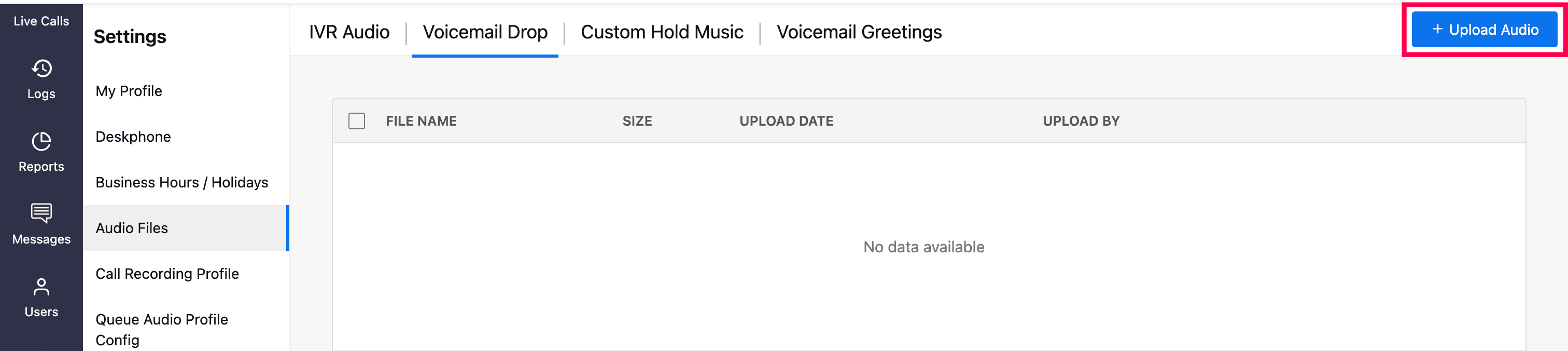Open My Profile settings
Screen dimensions: 1568x351
[x=129, y=91]
